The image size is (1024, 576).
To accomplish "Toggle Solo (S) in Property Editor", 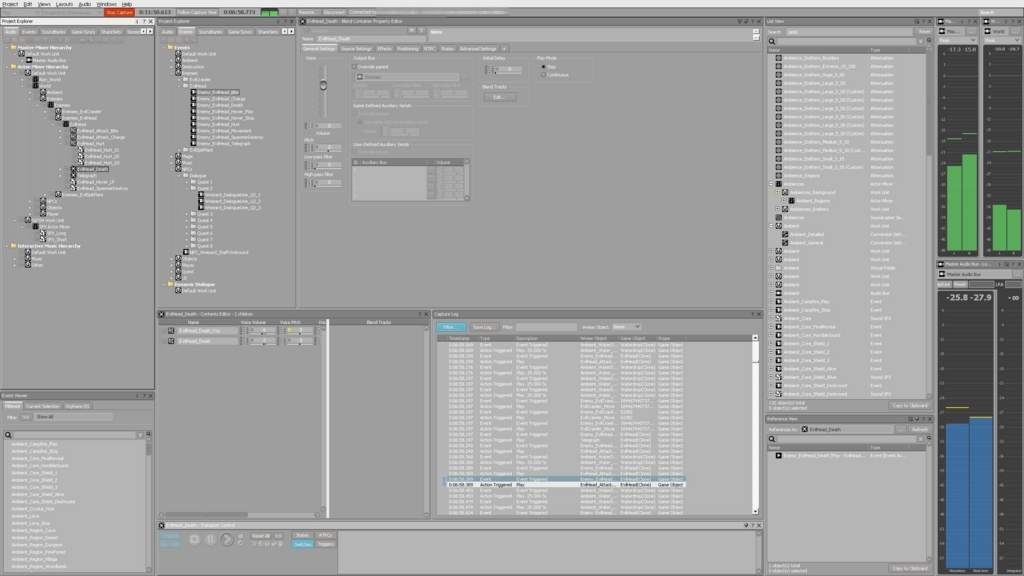I will coord(421,30).
